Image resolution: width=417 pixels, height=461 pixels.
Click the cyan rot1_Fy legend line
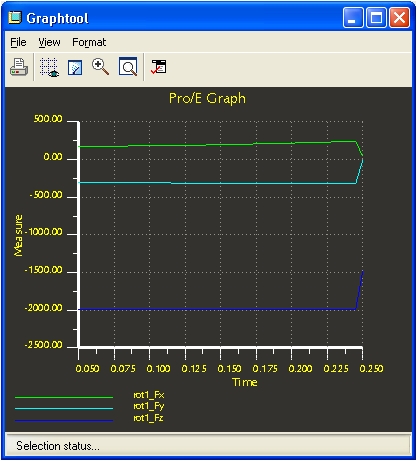click(64, 408)
